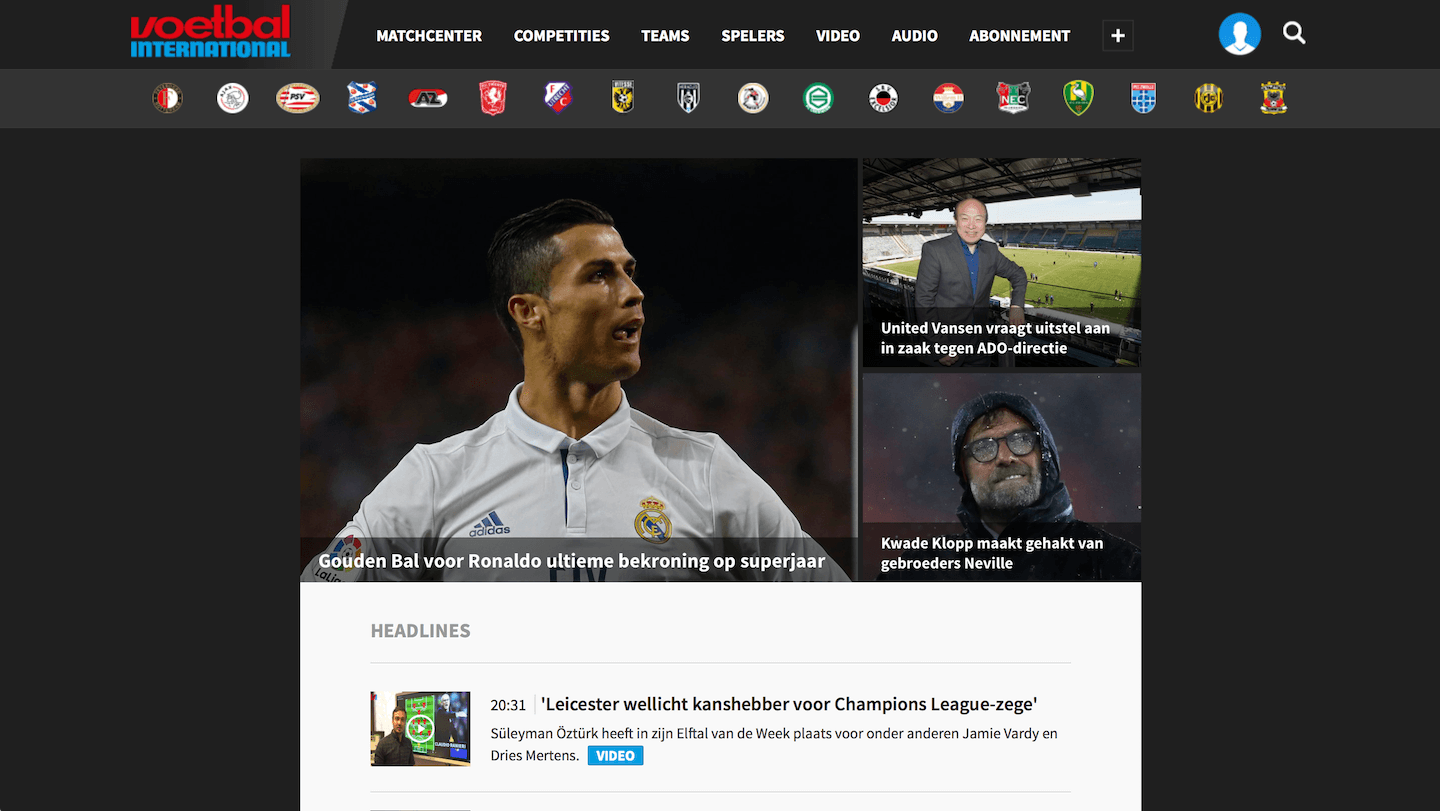Click the AZ club logo
The width and height of the screenshot is (1440, 811).
428,98
